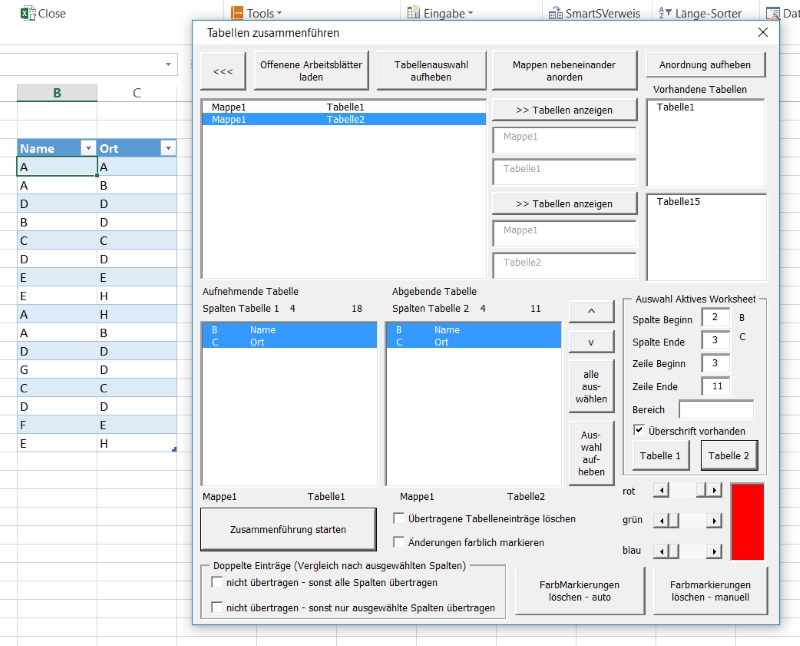This screenshot has height=646, width=800.
Task: Click the Excel Close icon
Action: point(28,14)
